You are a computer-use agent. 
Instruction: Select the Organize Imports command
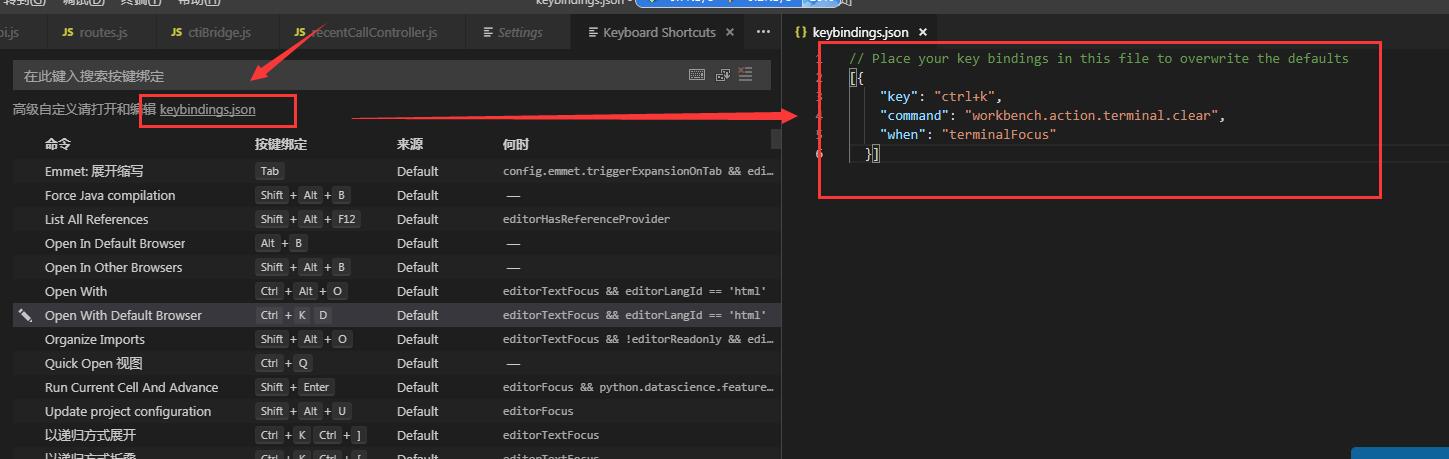click(95, 339)
